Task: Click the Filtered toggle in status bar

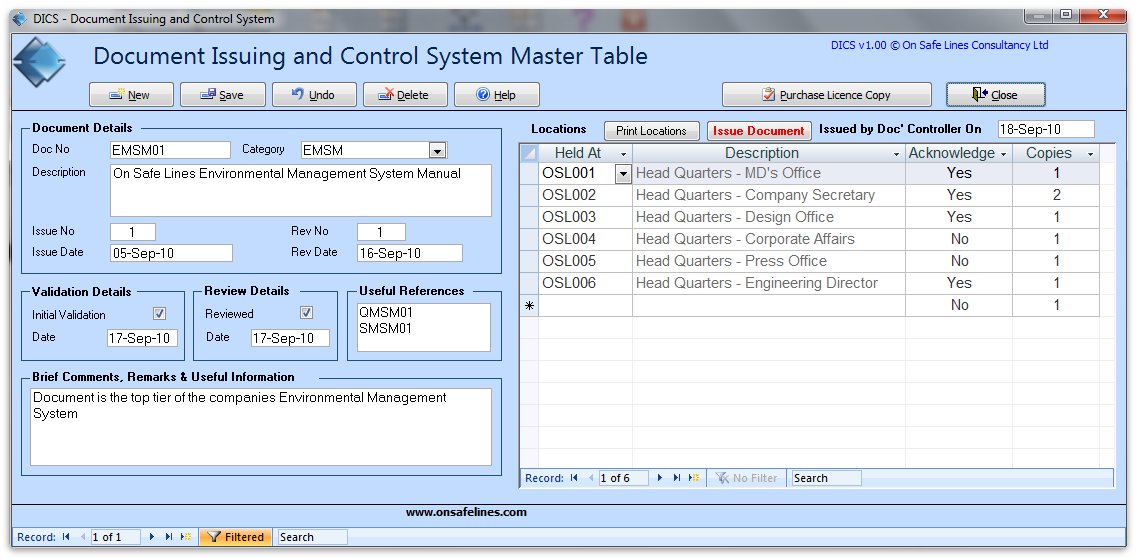Action: (x=235, y=537)
